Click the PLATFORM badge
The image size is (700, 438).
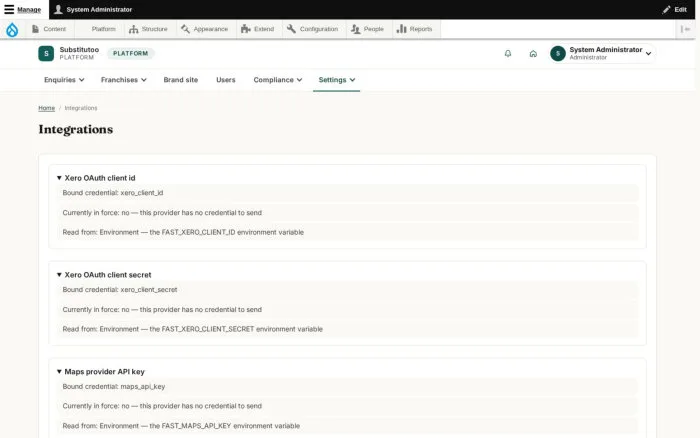[x=130, y=54]
